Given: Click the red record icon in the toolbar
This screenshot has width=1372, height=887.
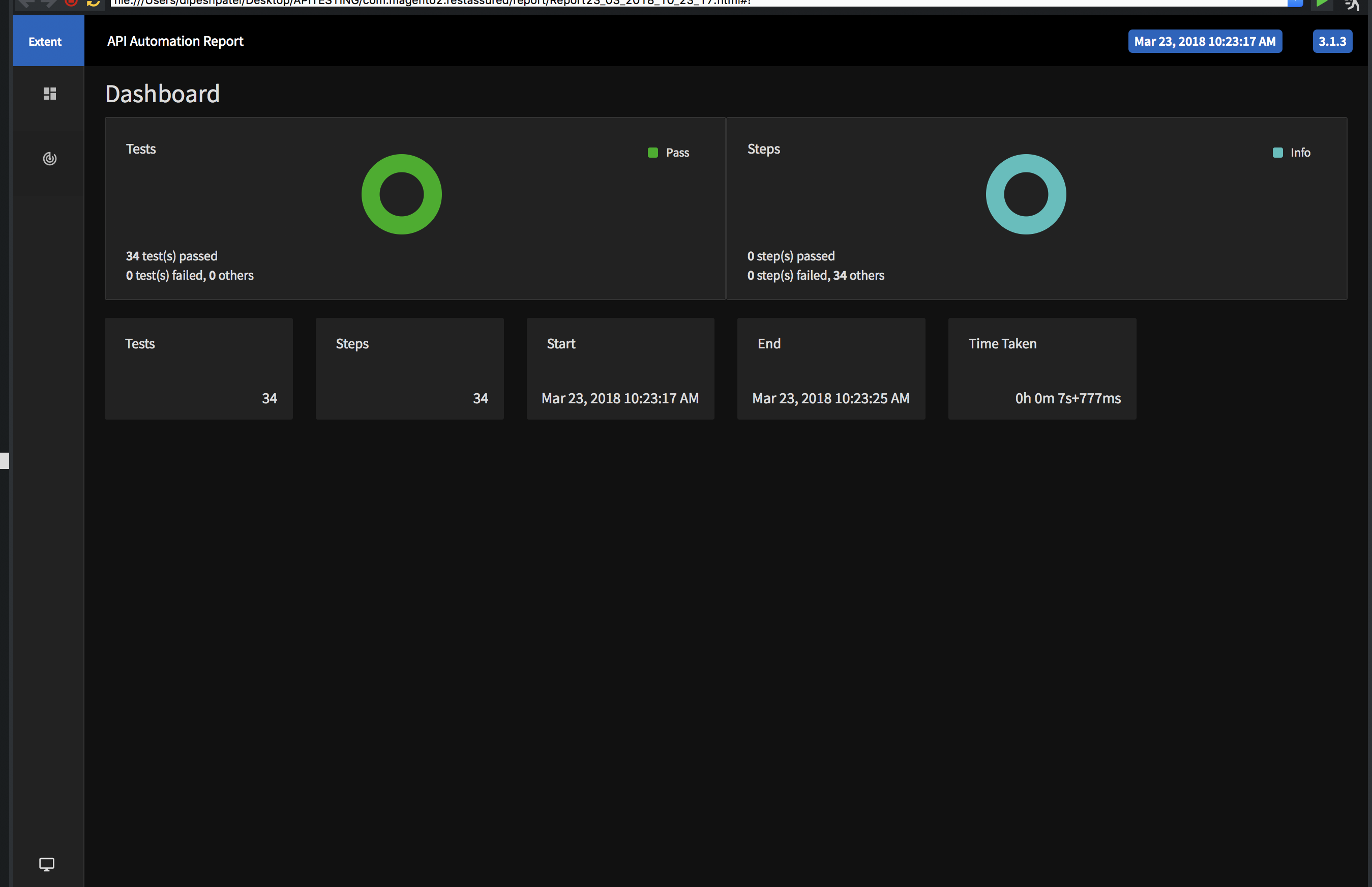Looking at the screenshot, I should (x=70, y=4).
